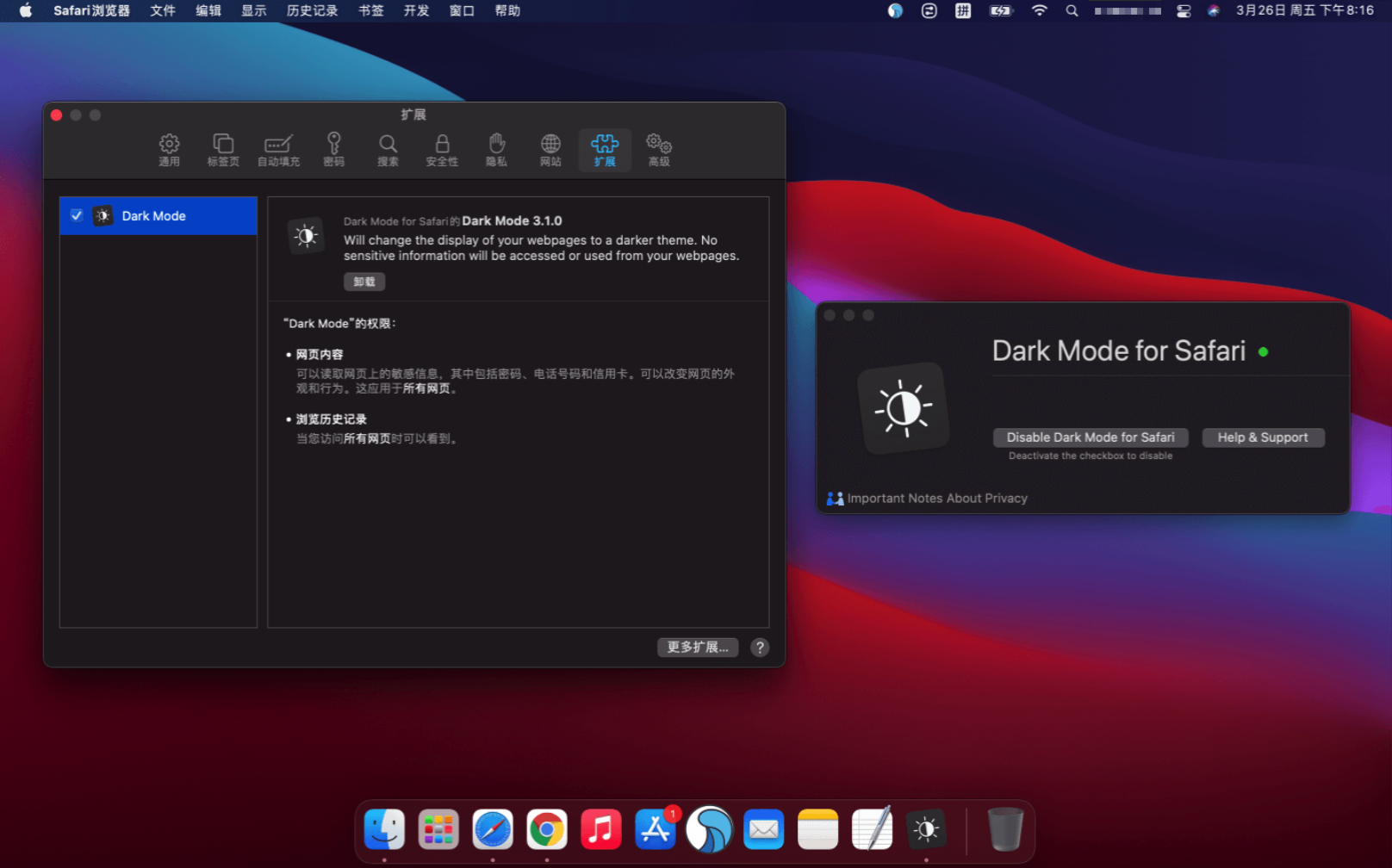The image size is (1392, 868).
Task: Open the 编辑 (Edit) menu
Action: pyautogui.click(x=208, y=10)
